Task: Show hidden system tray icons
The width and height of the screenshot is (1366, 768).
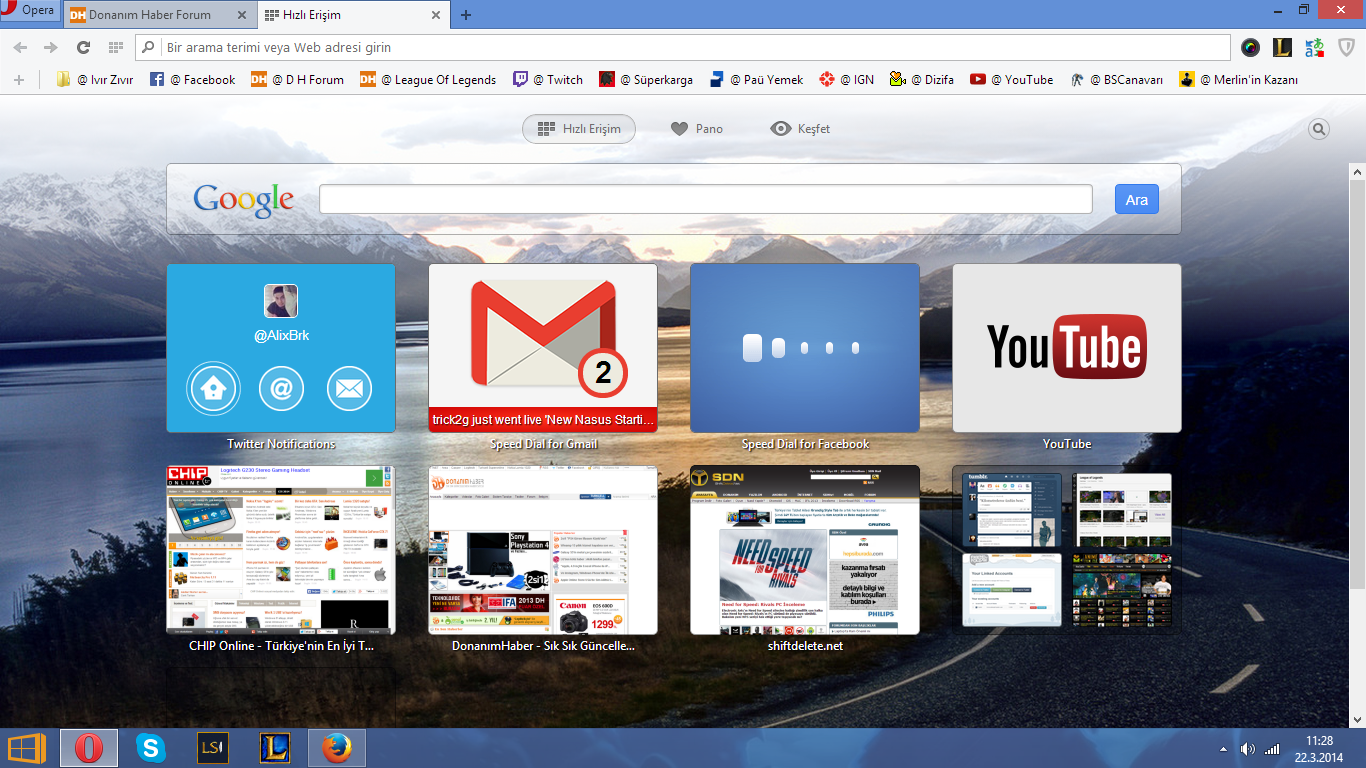Action: tap(1223, 749)
